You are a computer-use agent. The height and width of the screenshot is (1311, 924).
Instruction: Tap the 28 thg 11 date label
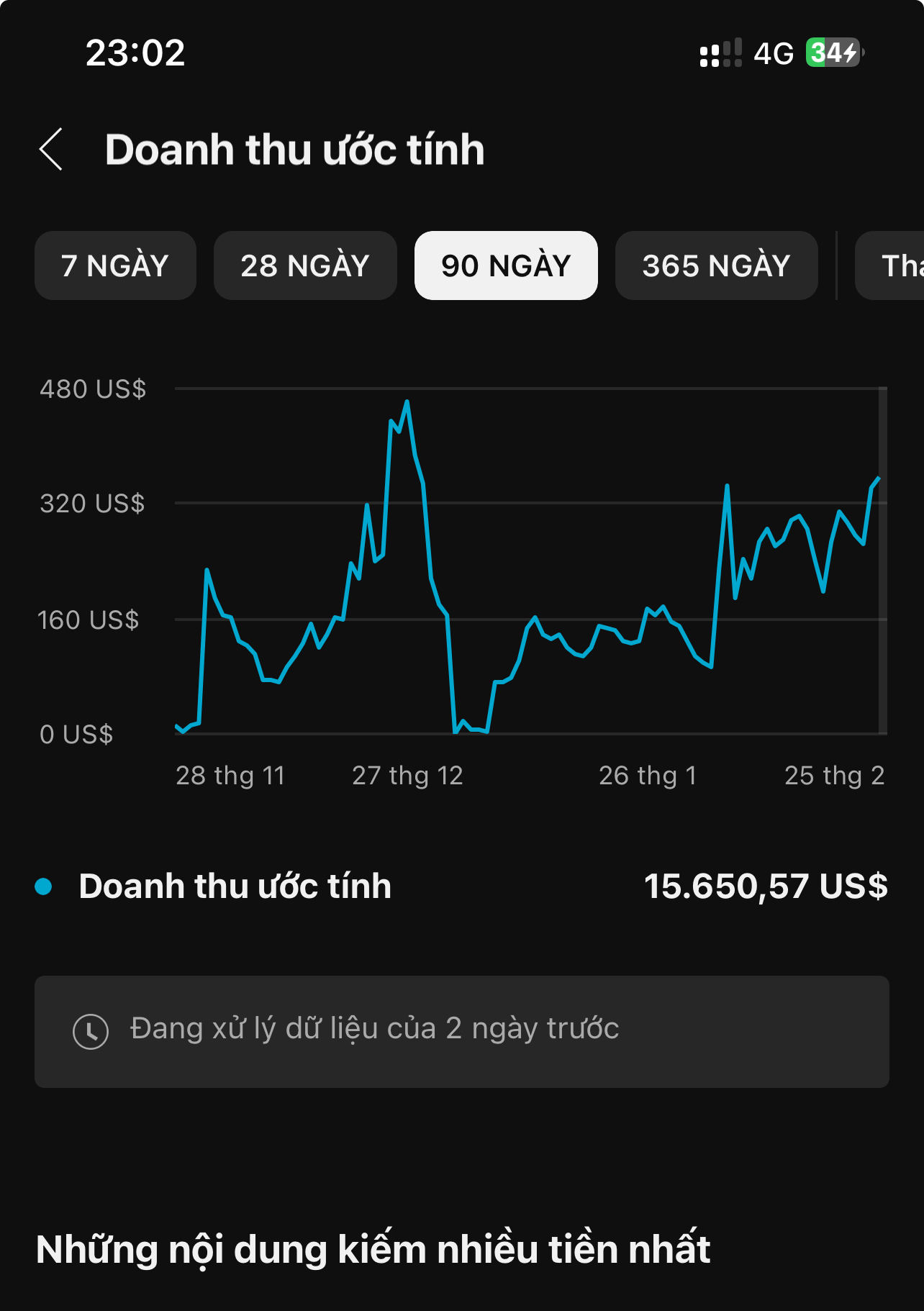230,776
